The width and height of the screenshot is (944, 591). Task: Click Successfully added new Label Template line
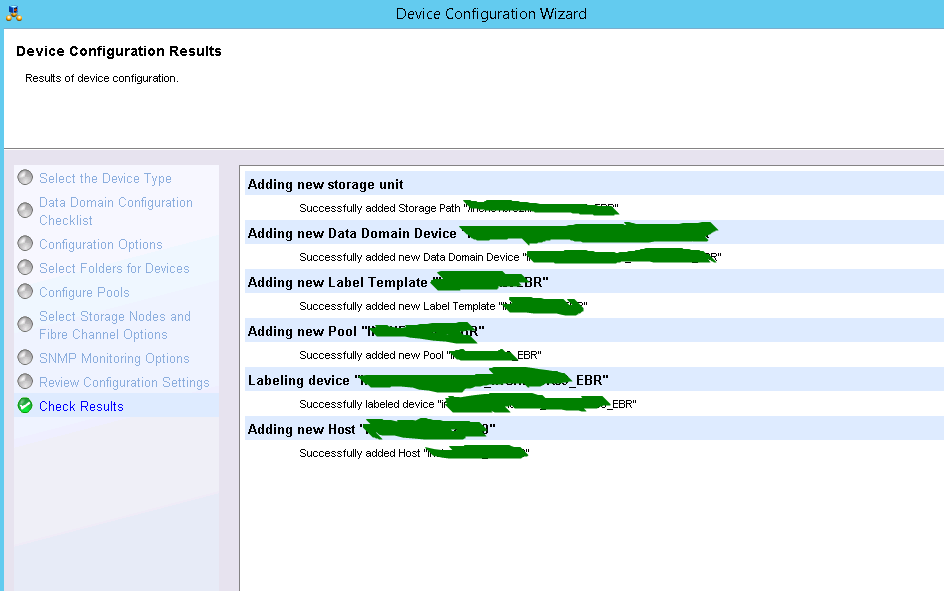point(443,306)
